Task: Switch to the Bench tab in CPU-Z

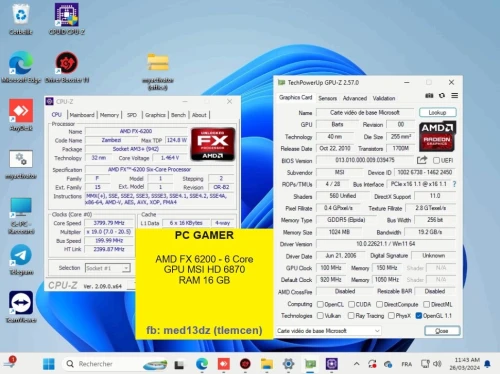Action: [x=178, y=115]
